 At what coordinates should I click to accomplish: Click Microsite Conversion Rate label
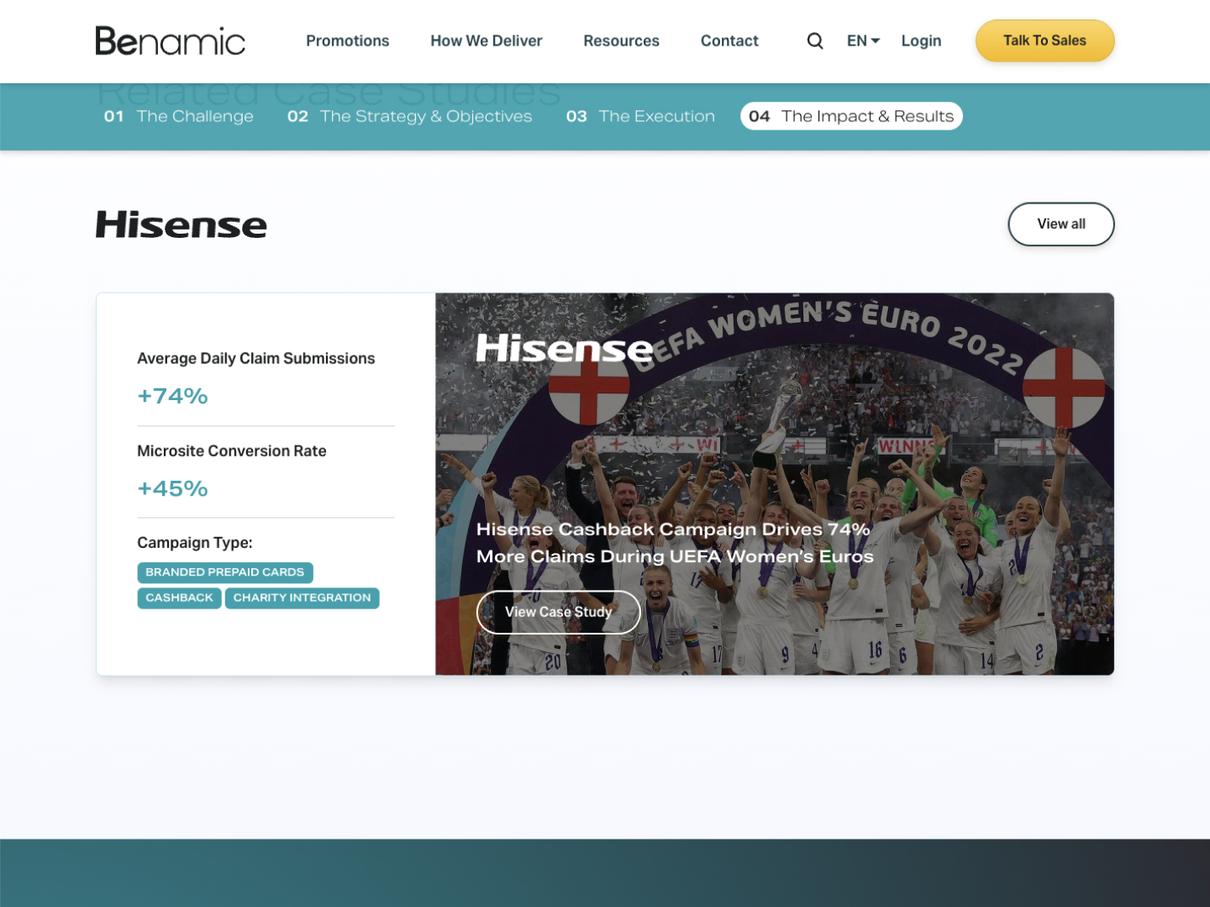232,451
